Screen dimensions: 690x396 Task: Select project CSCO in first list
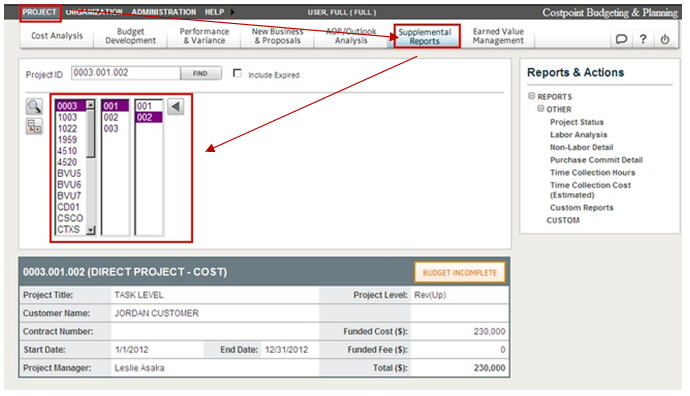pyautogui.click(x=70, y=218)
